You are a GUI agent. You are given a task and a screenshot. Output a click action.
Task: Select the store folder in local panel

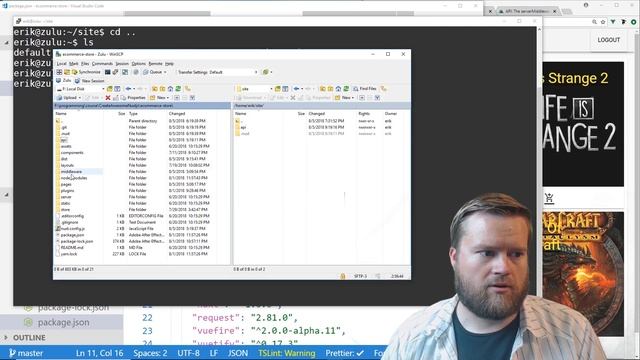[65, 209]
